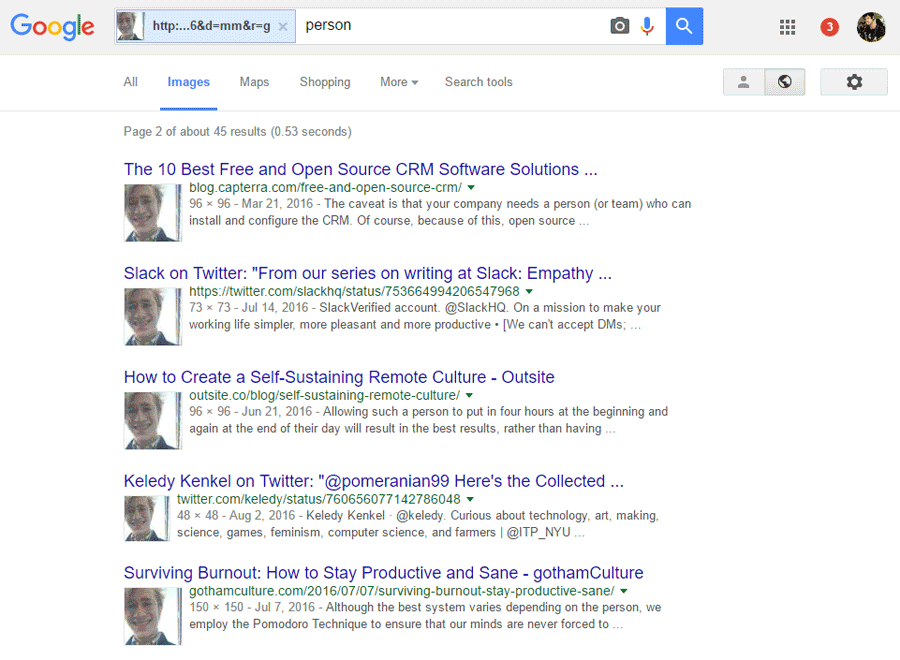Switch to the All tab
This screenshot has width=900, height=660.
[130, 82]
